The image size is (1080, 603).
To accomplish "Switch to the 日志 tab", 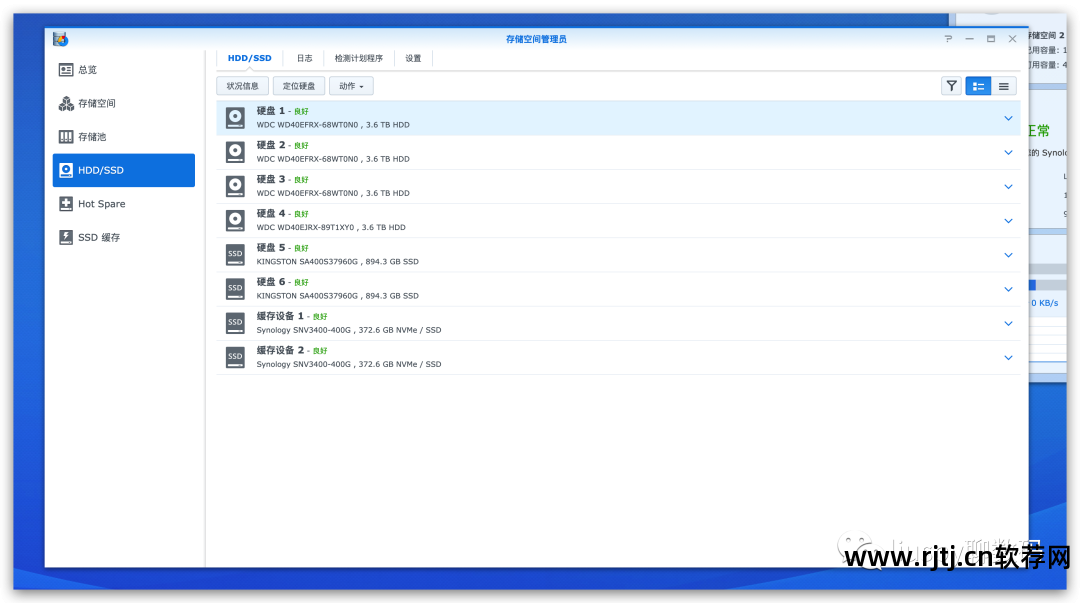I will click(304, 58).
